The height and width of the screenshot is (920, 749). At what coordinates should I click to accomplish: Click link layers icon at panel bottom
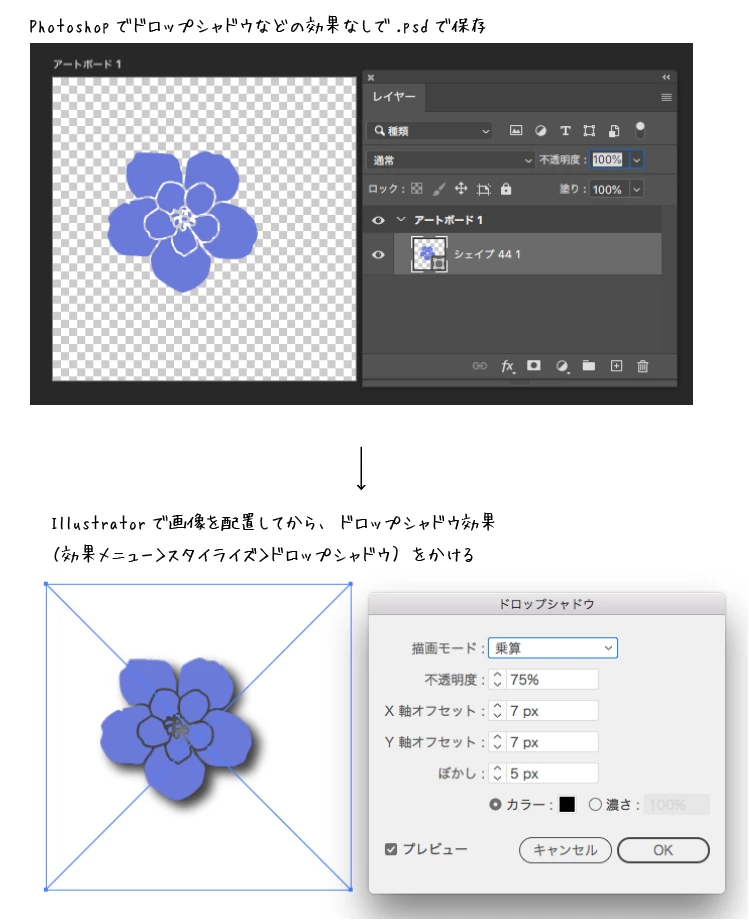[479, 366]
